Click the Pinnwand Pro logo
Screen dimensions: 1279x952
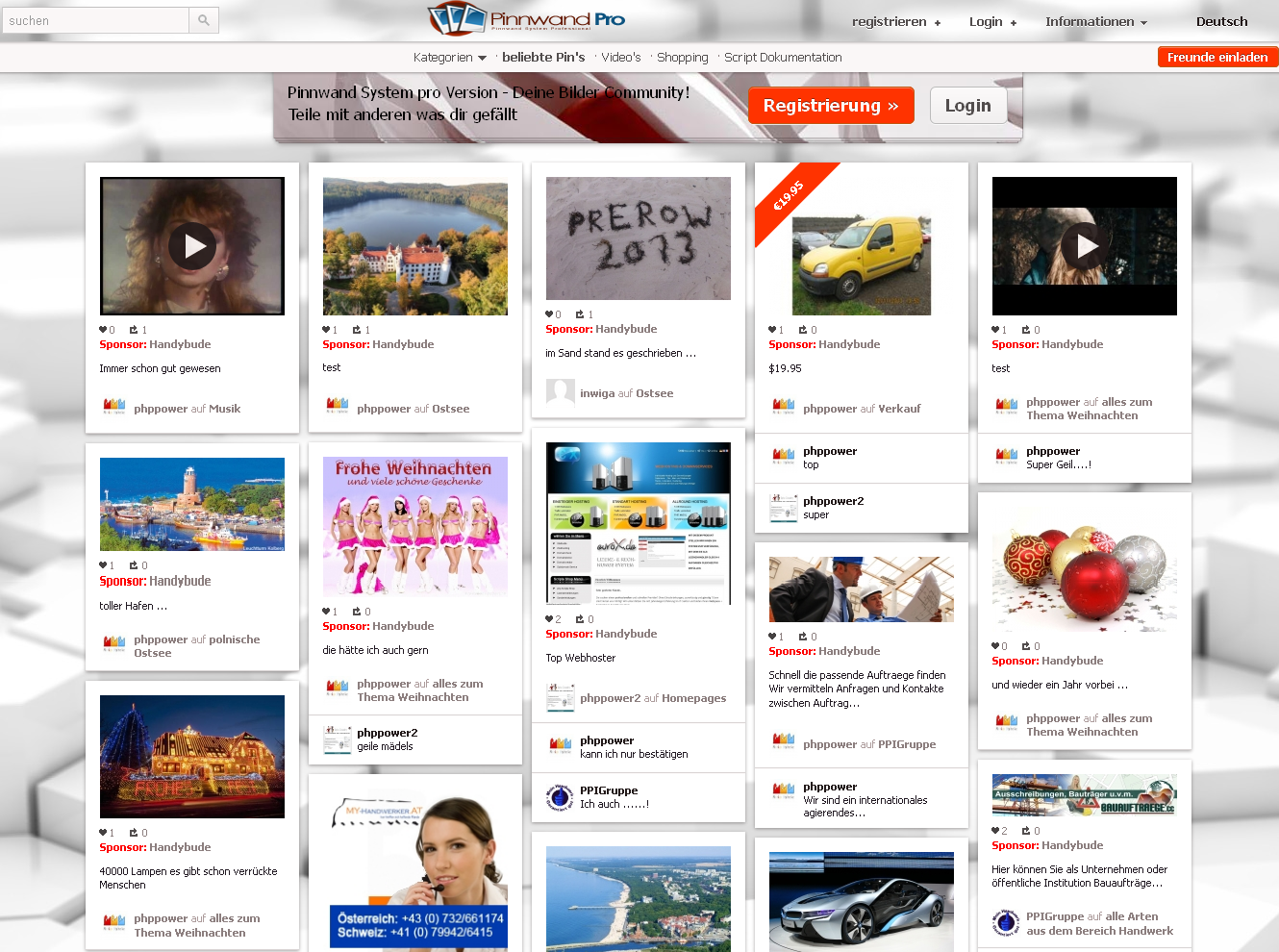click(527, 19)
